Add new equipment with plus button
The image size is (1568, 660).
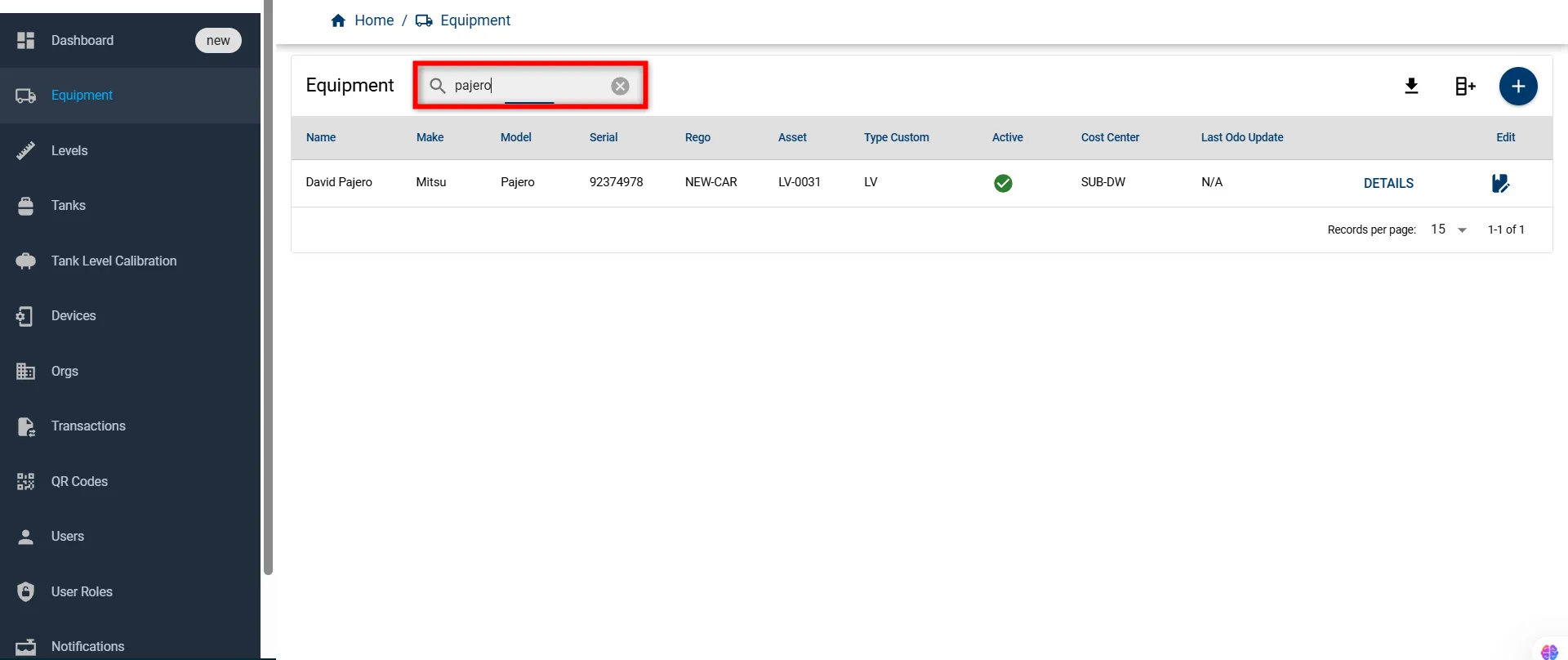[1518, 86]
